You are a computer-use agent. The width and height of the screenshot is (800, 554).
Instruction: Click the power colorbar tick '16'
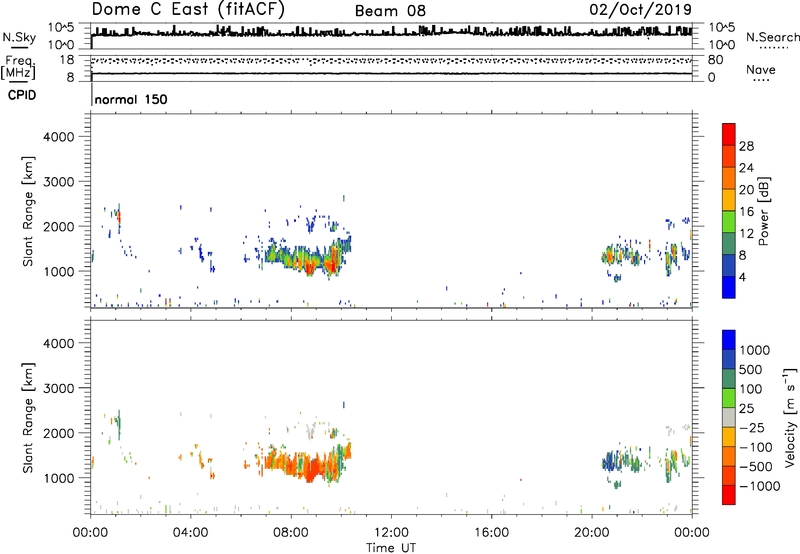coord(746,212)
